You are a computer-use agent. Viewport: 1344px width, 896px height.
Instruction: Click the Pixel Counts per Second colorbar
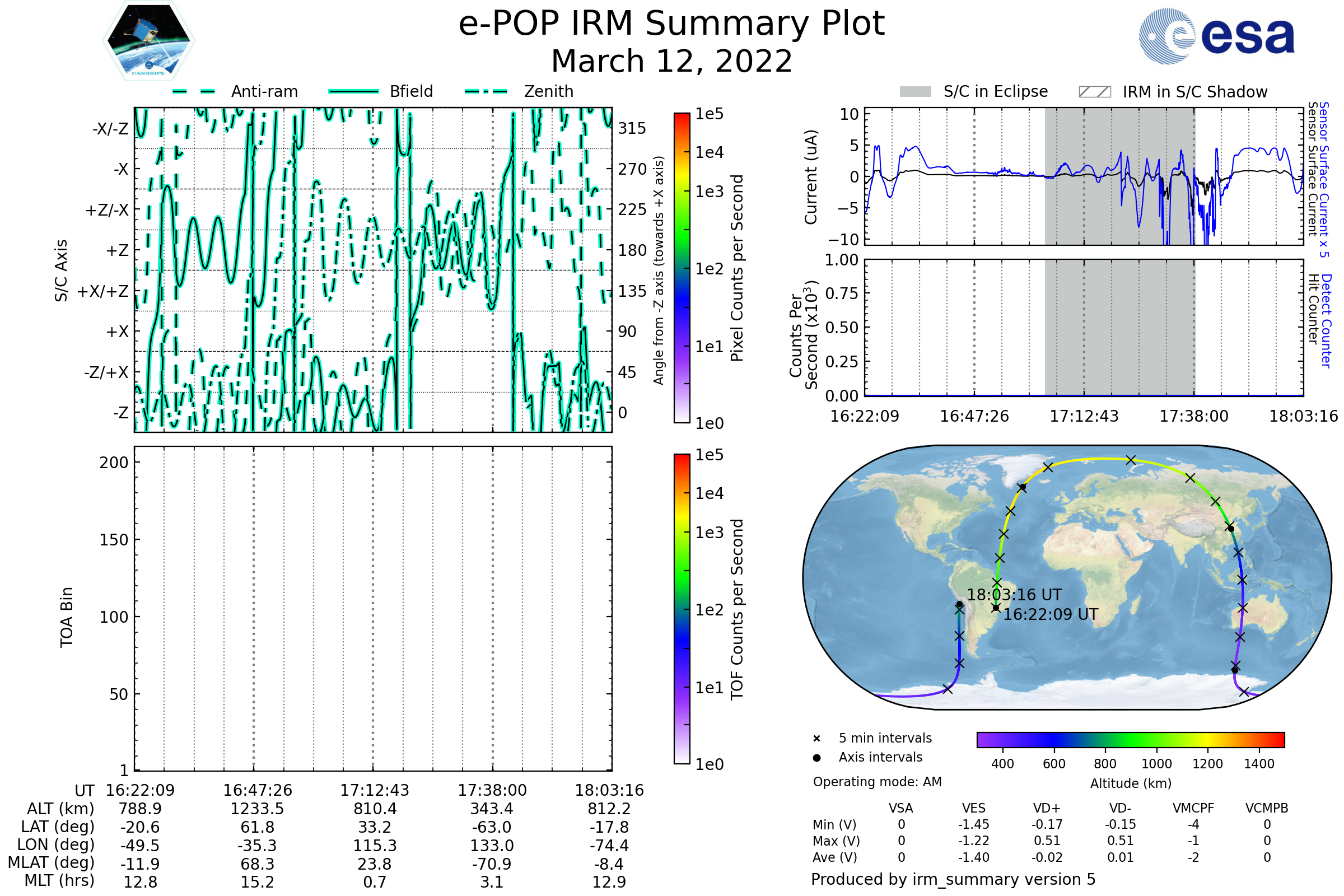(682, 268)
